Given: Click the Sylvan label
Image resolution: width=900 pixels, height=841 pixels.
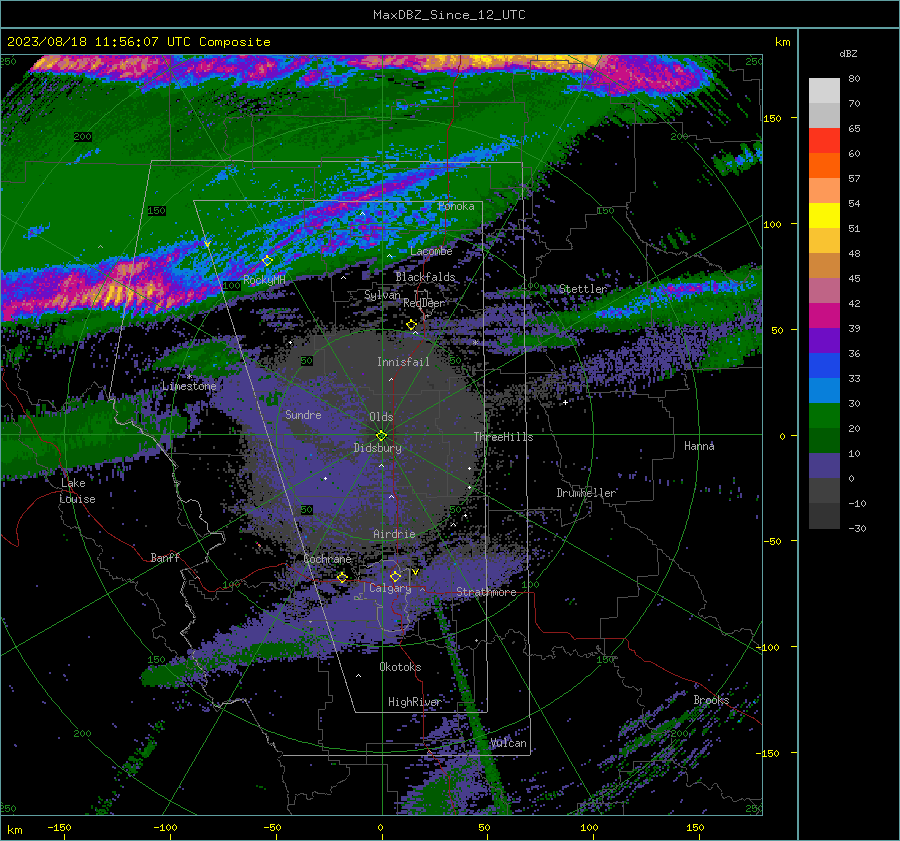Looking at the screenshot, I should (382, 295).
